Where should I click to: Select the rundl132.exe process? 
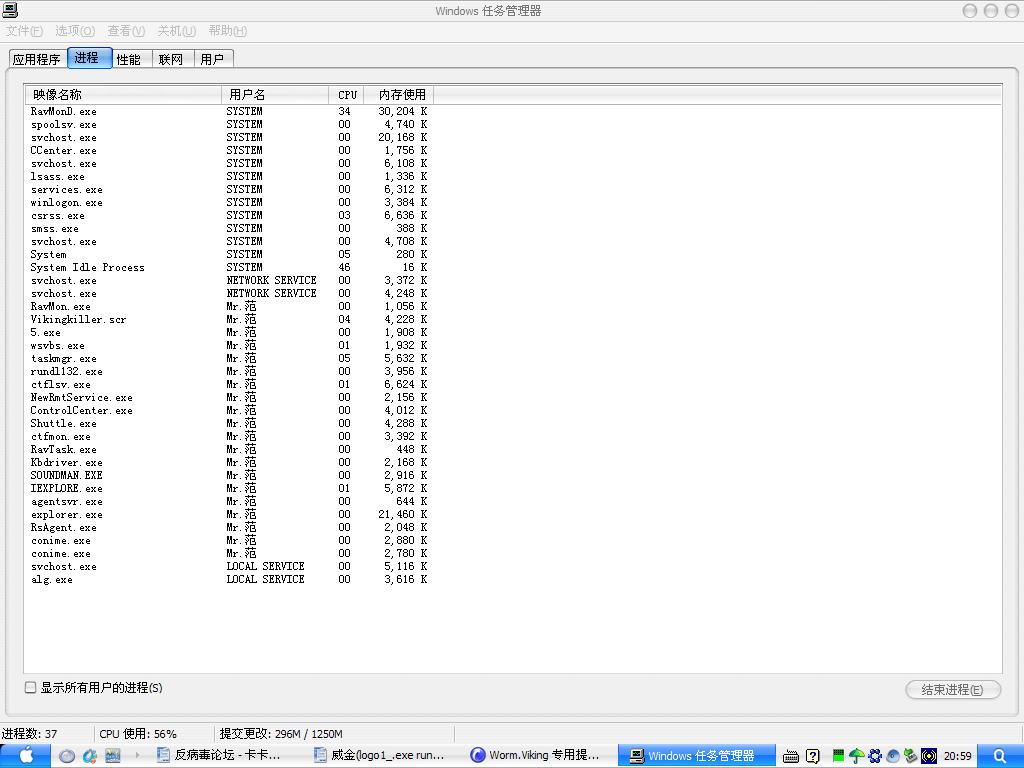click(x=229, y=372)
